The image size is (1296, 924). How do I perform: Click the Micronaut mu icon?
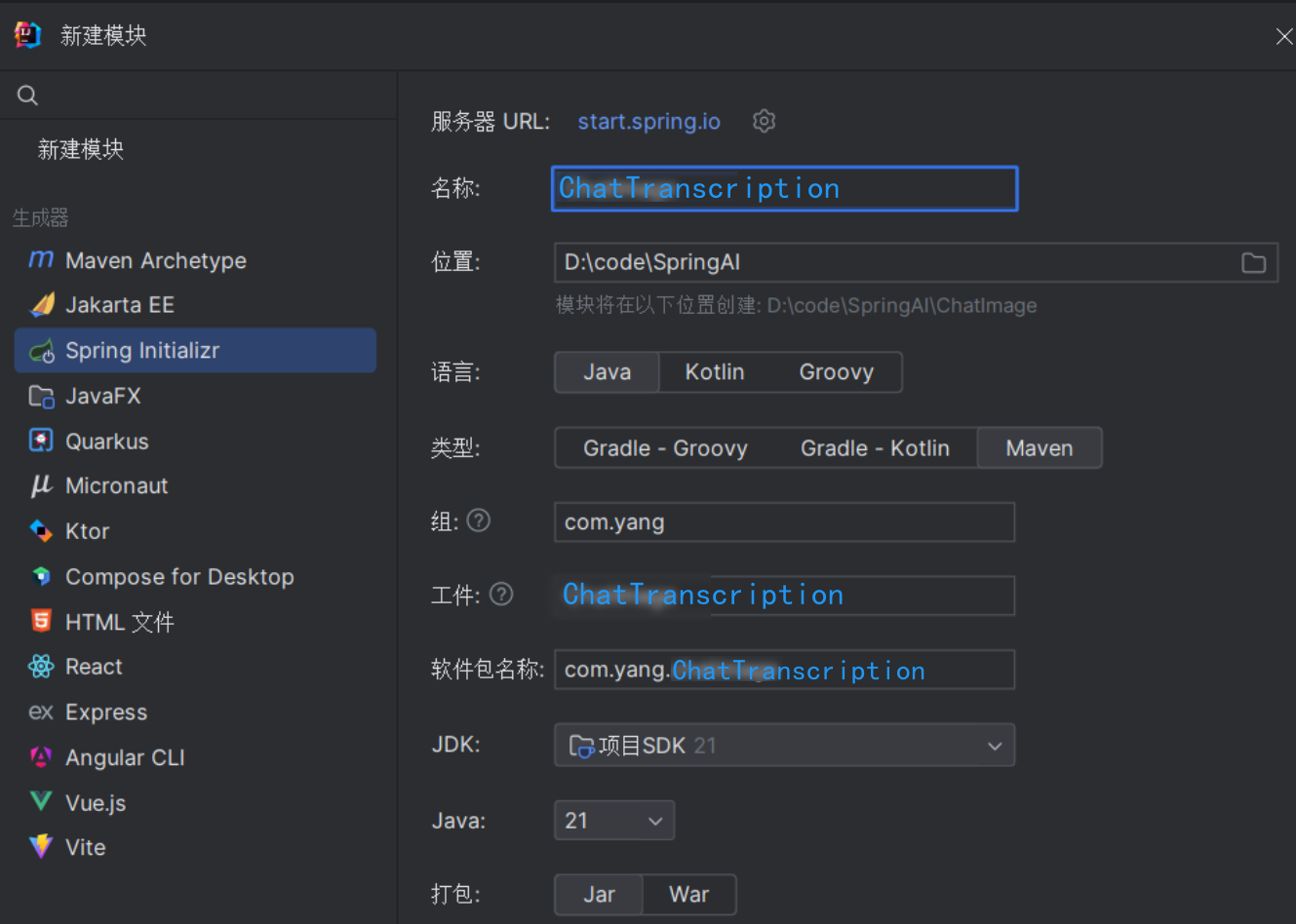coord(41,485)
